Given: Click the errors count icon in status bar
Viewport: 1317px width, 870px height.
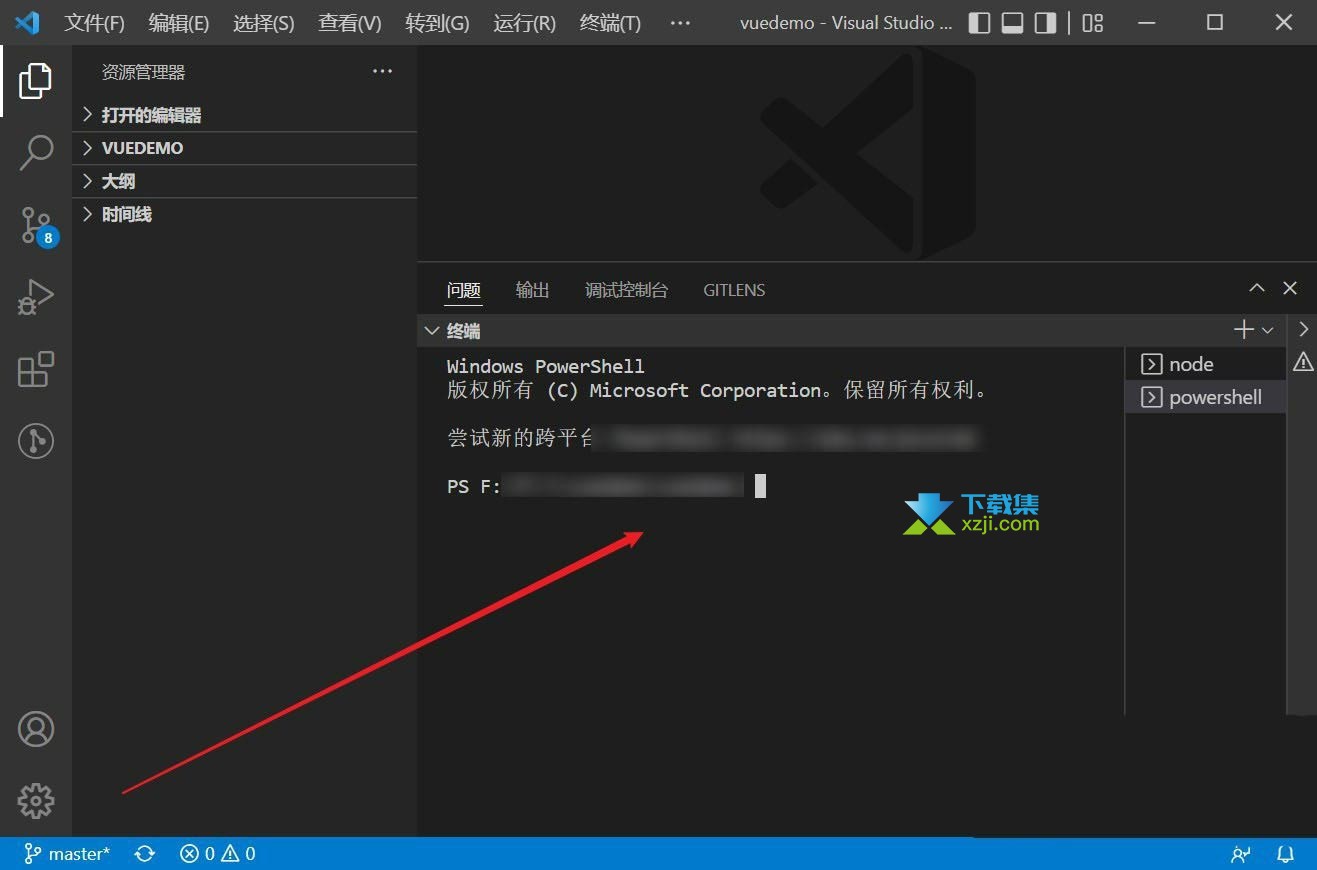Looking at the screenshot, I should click(197, 854).
